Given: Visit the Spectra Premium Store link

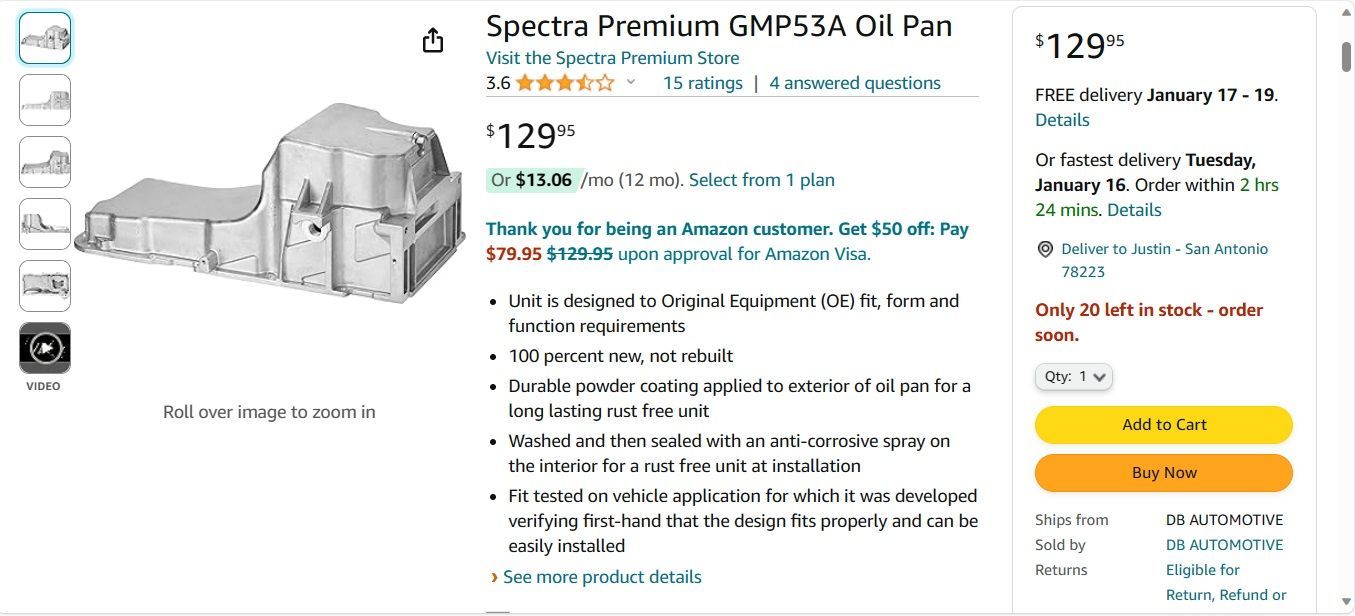Looking at the screenshot, I should (612, 58).
